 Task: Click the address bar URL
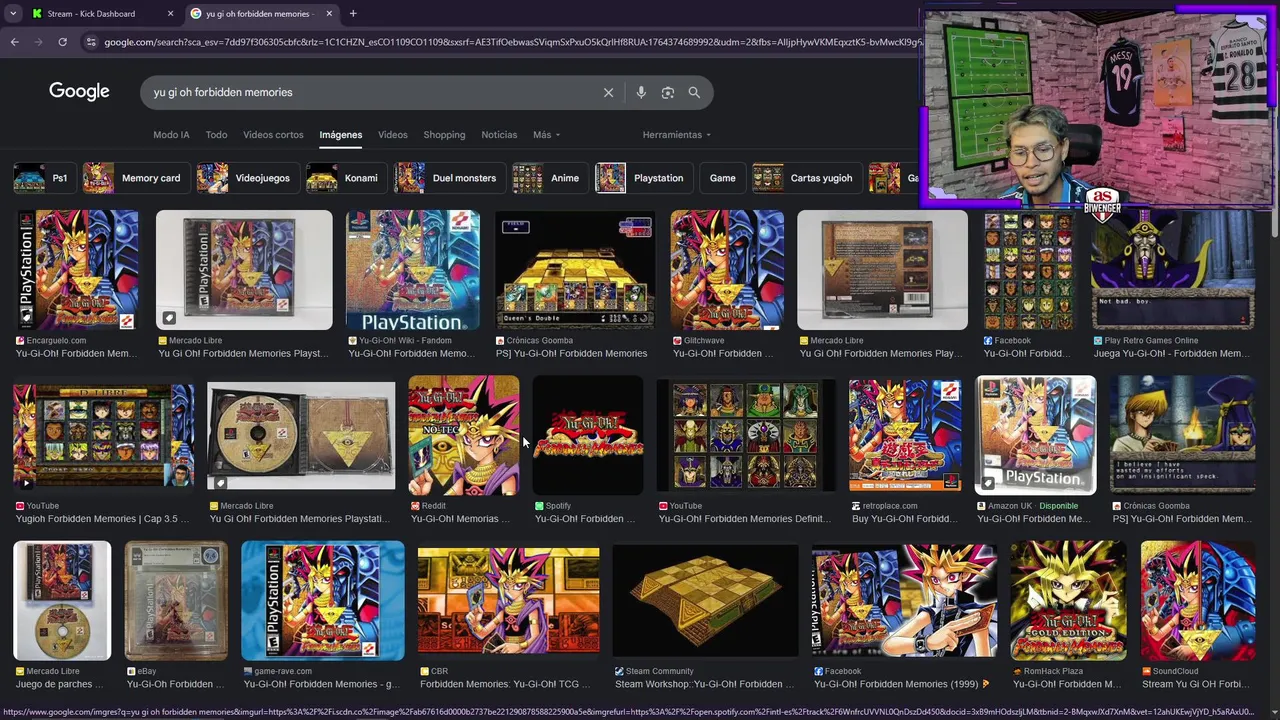(x=510, y=42)
